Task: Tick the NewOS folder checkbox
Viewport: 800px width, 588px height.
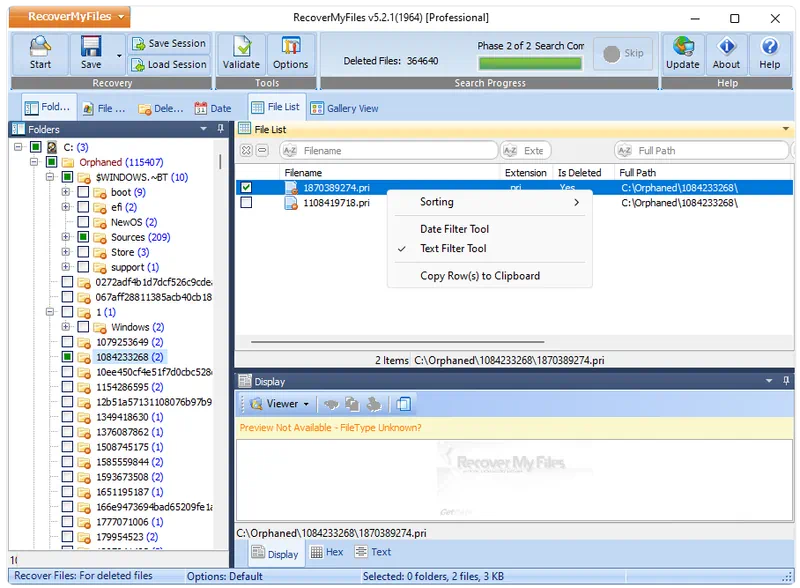Action: tap(83, 222)
